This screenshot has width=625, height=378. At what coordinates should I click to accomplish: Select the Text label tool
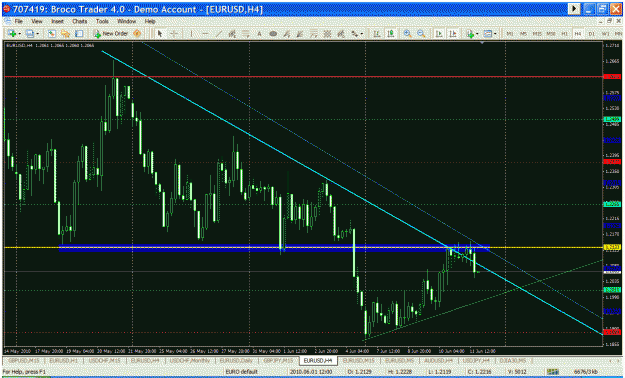[259, 34]
